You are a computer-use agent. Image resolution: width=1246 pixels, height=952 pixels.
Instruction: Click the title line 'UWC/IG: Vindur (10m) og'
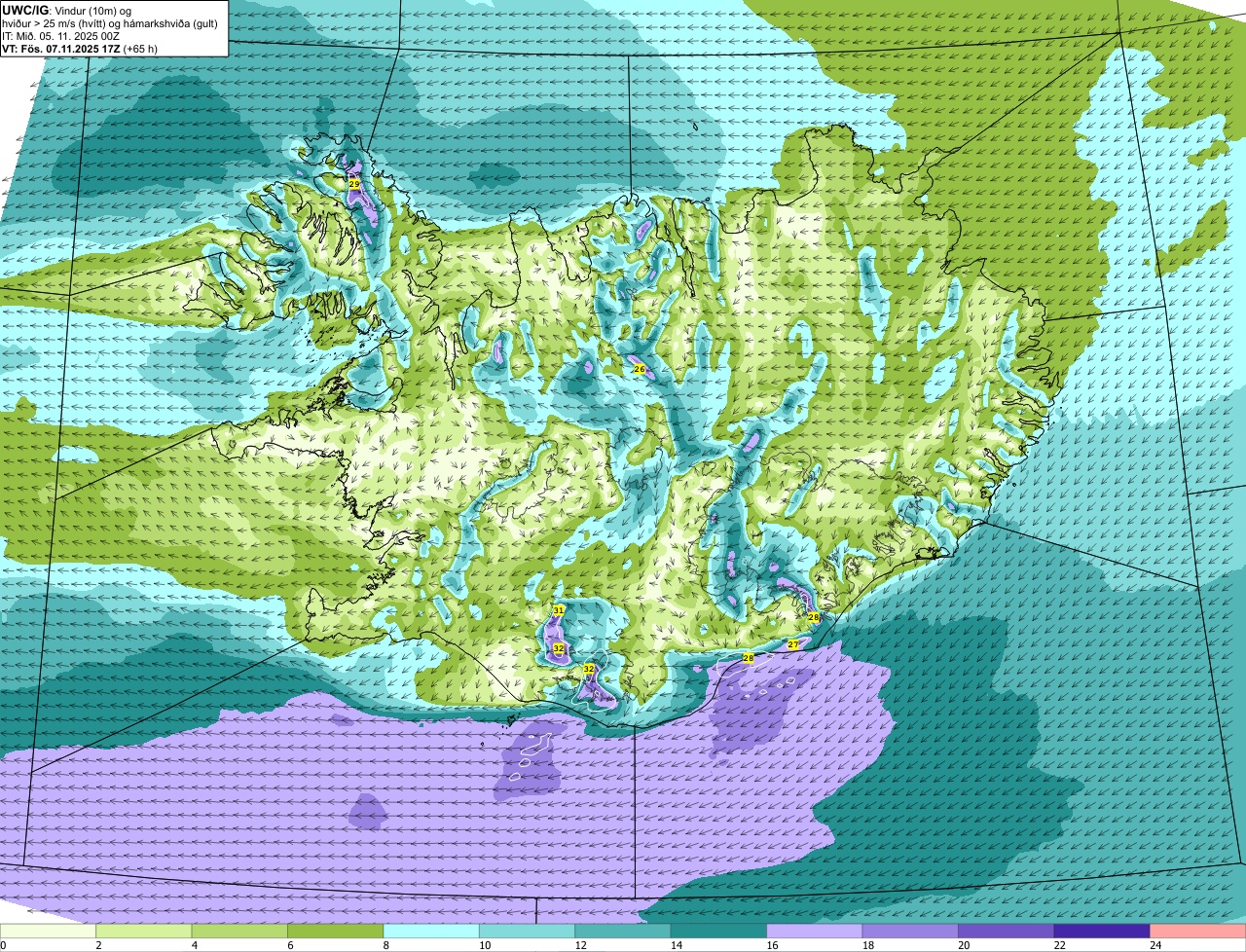(66, 10)
